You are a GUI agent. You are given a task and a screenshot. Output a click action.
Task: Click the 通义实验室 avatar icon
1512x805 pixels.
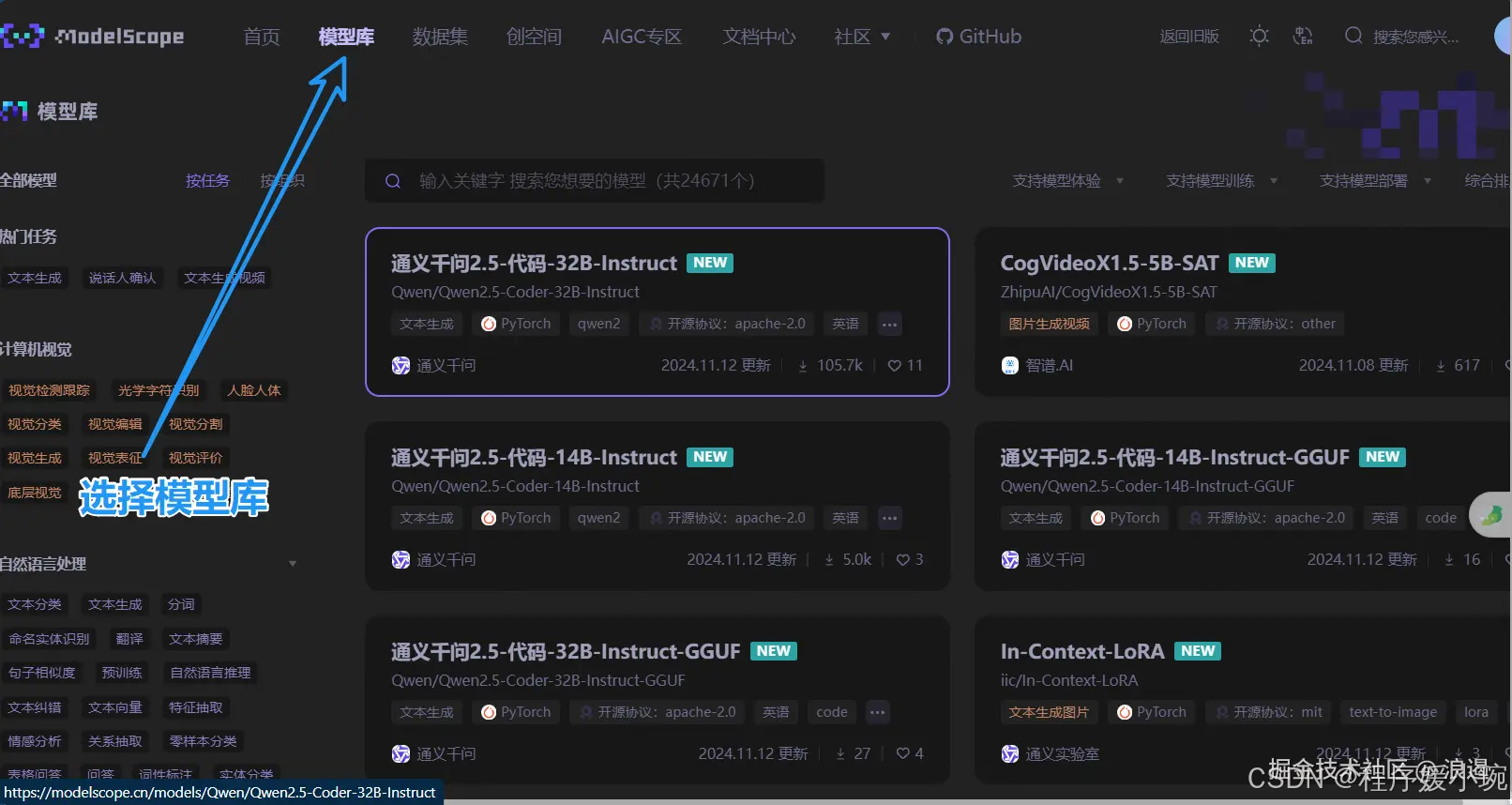coord(1009,753)
